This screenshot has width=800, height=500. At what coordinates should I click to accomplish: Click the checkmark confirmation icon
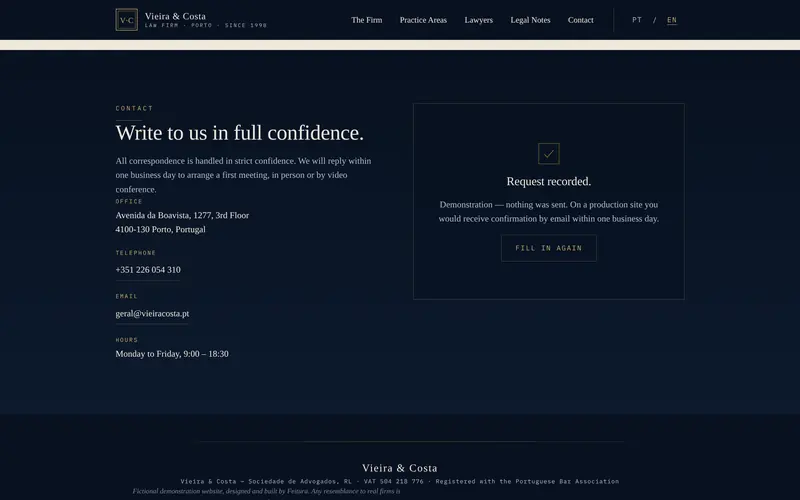click(548, 154)
